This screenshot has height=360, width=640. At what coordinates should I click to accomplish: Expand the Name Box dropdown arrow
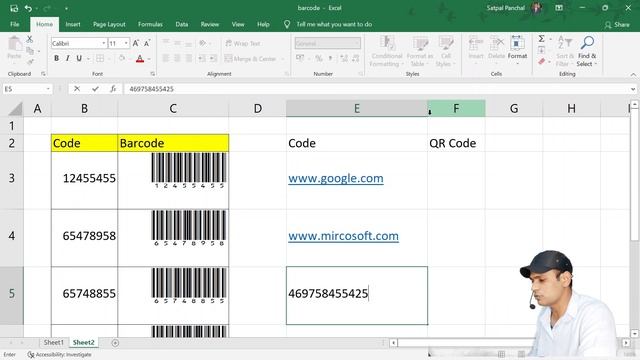pyautogui.click(x=48, y=89)
